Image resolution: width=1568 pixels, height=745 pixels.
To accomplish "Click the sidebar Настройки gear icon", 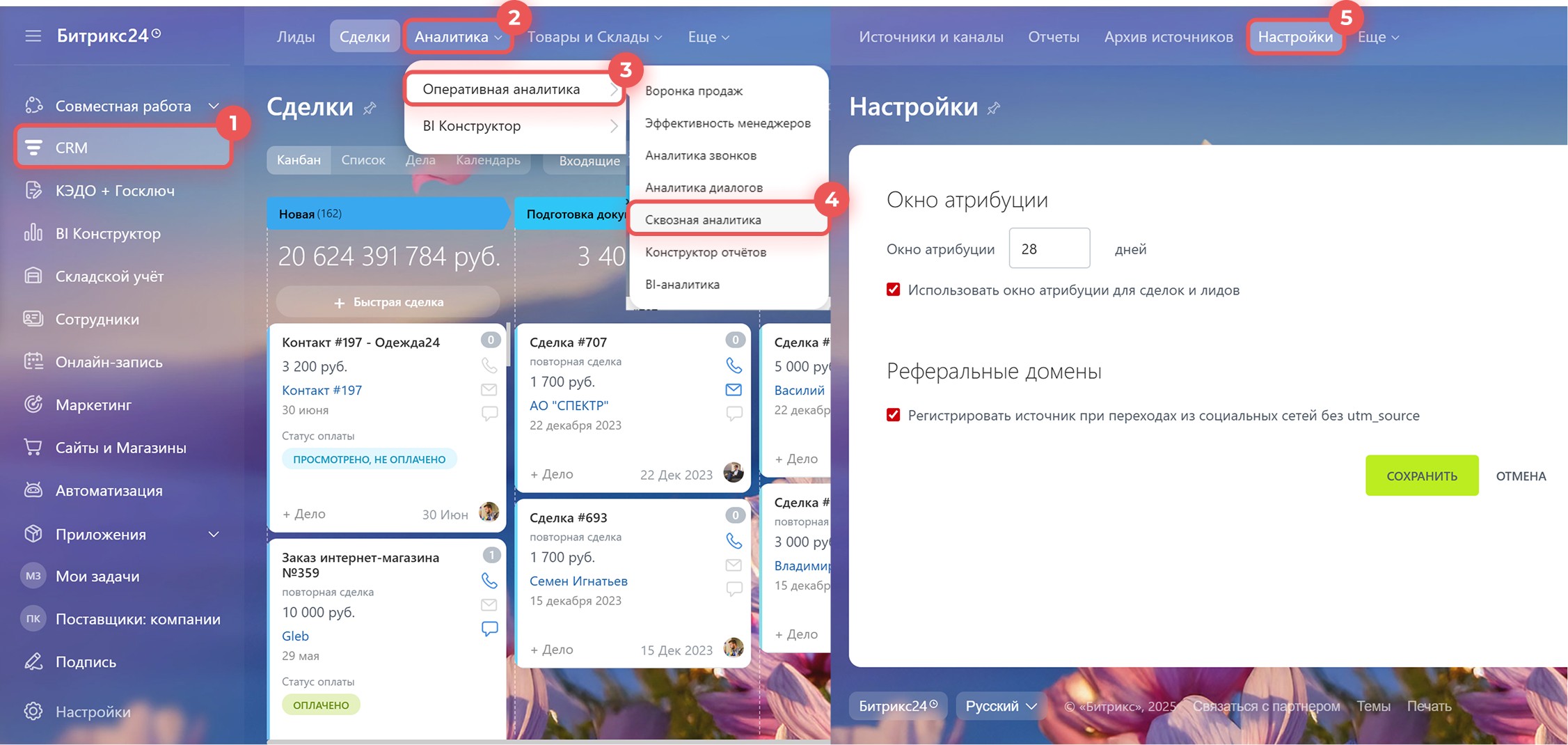I will (x=33, y=711).
